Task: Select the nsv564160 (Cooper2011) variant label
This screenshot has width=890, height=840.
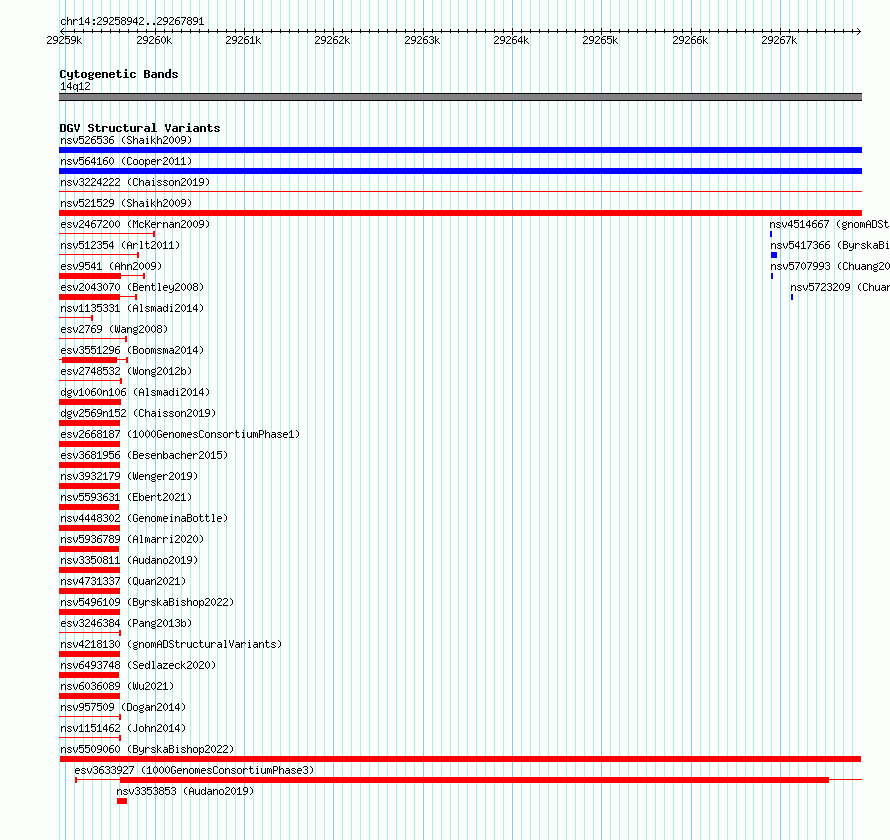Action: click(x=126, y=161)
